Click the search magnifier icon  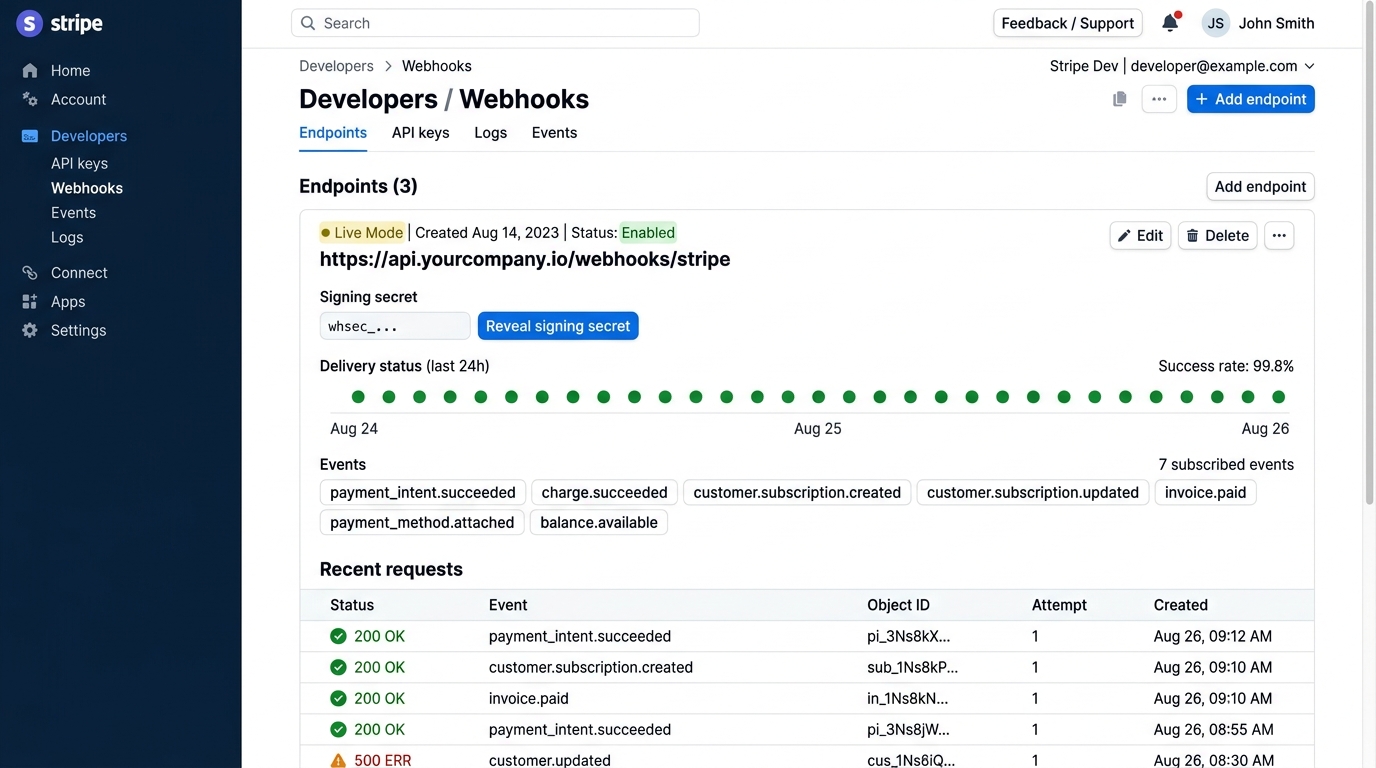(x=308, y=23)
